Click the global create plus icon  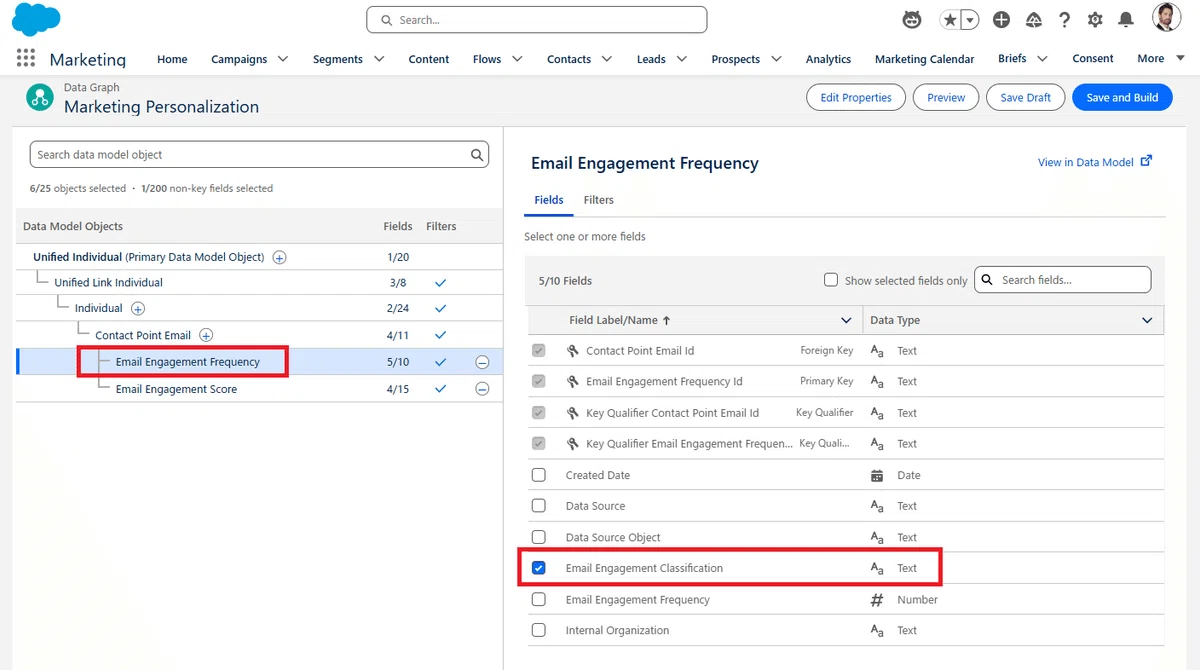1001,20
